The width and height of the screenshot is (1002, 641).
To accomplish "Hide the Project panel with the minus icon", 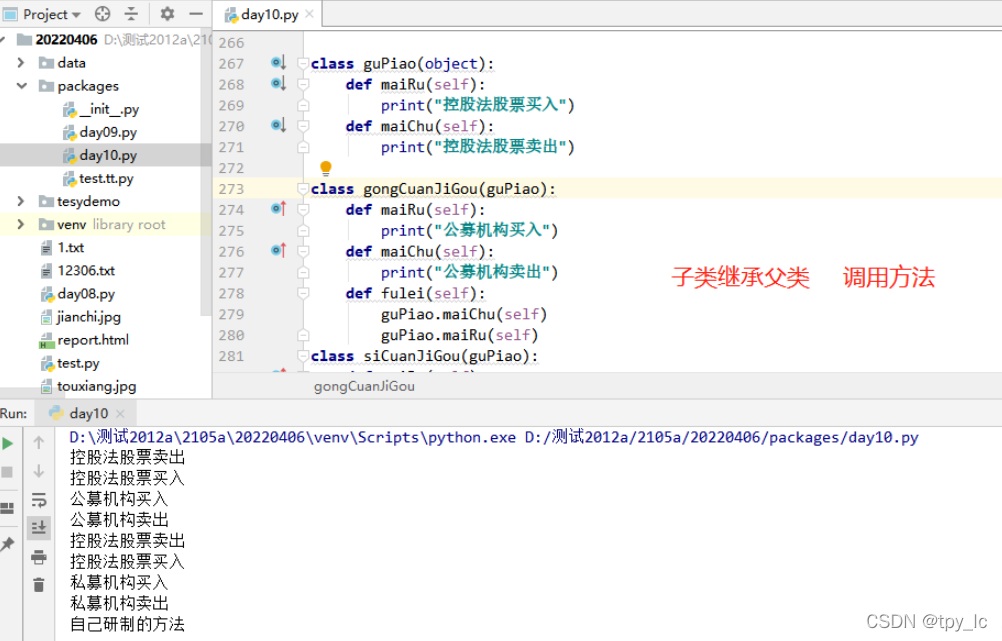I will pos(196,13).
